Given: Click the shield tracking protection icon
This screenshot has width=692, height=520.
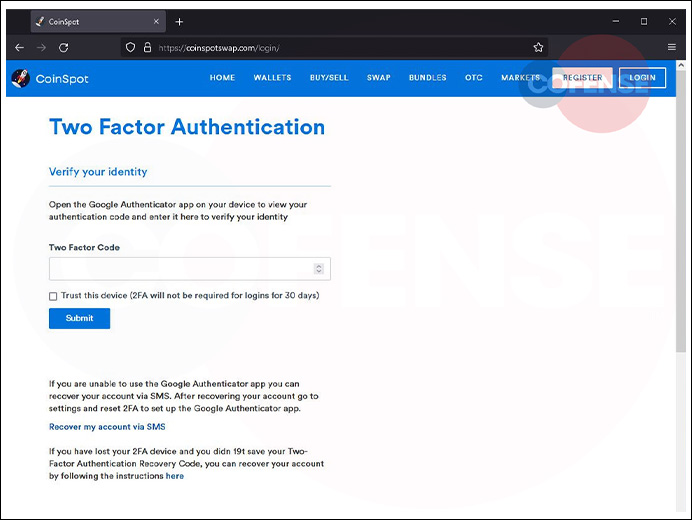Looking at the screenshot, I should [129, 47].
